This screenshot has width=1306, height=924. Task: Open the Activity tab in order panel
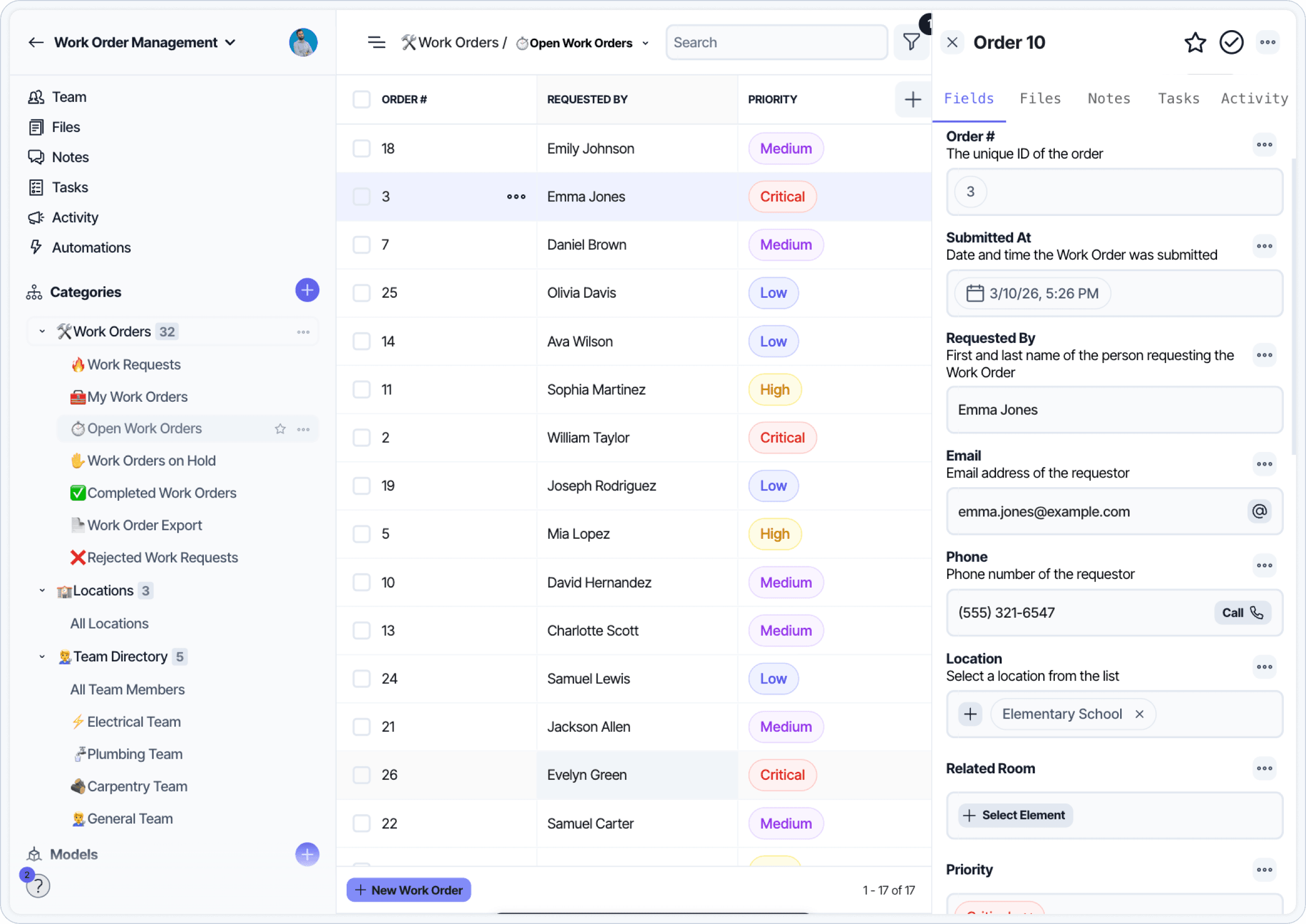click(x=1254, y=98)
